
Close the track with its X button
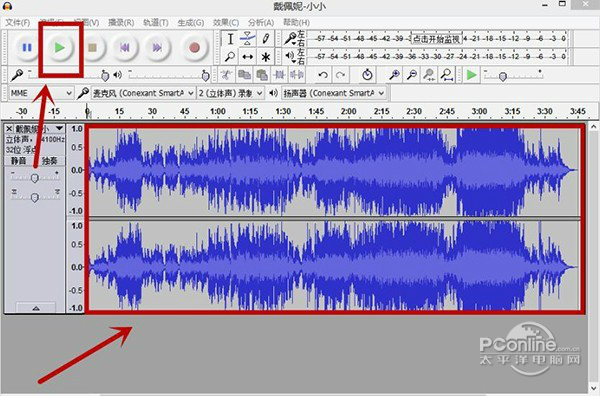click(9, 129)
